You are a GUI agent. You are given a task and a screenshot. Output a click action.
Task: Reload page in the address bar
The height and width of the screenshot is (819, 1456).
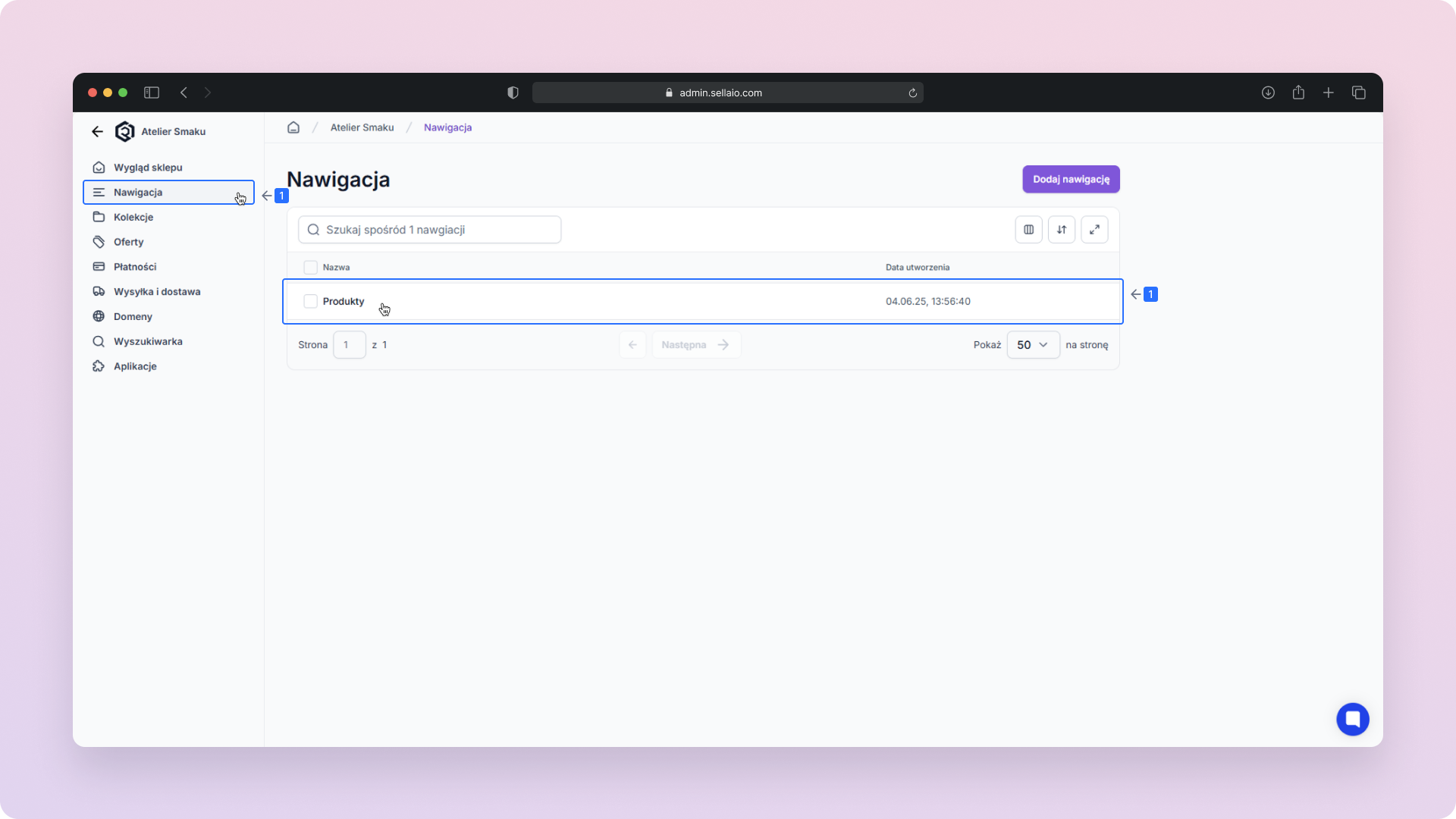pyautogui.click(x=913, y=93)
